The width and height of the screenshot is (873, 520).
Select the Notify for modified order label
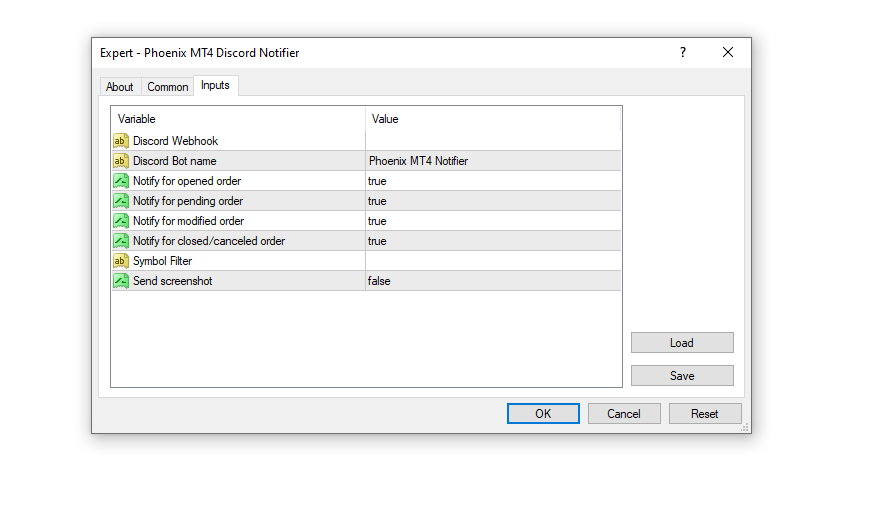189,221
